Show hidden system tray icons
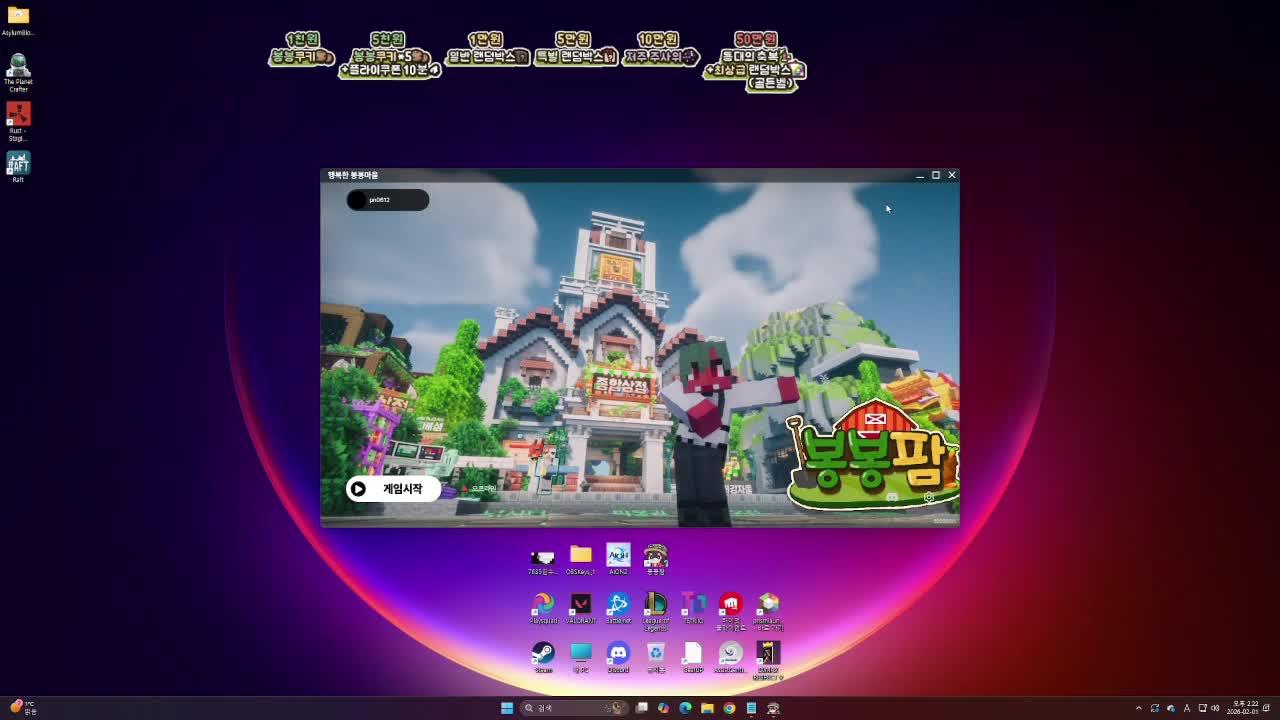The image size is (1280, 720). tap(1138, 708)
